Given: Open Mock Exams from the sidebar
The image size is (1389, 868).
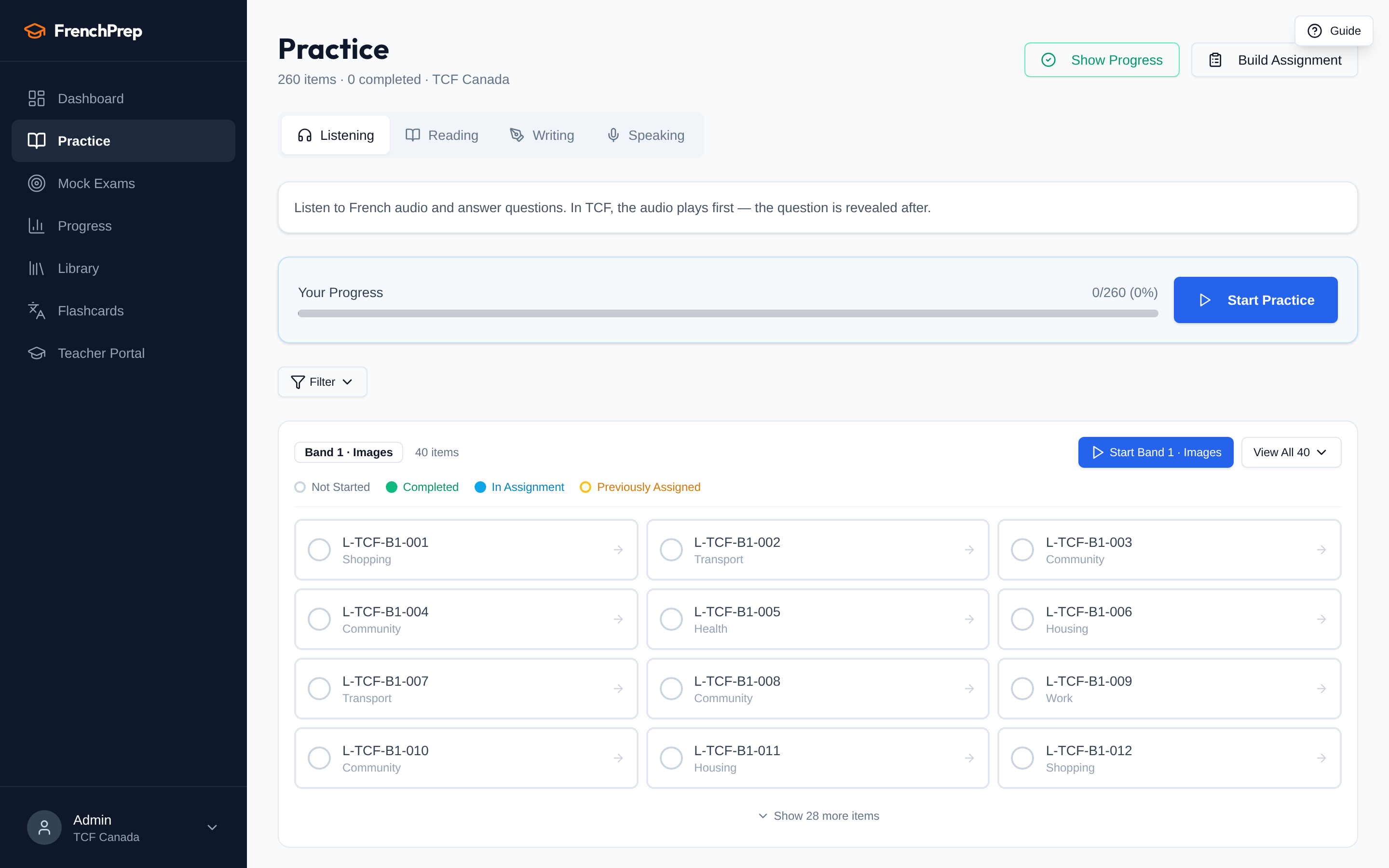Looking at the screenshot, I should pyautogui.click(x=123, y=183).
